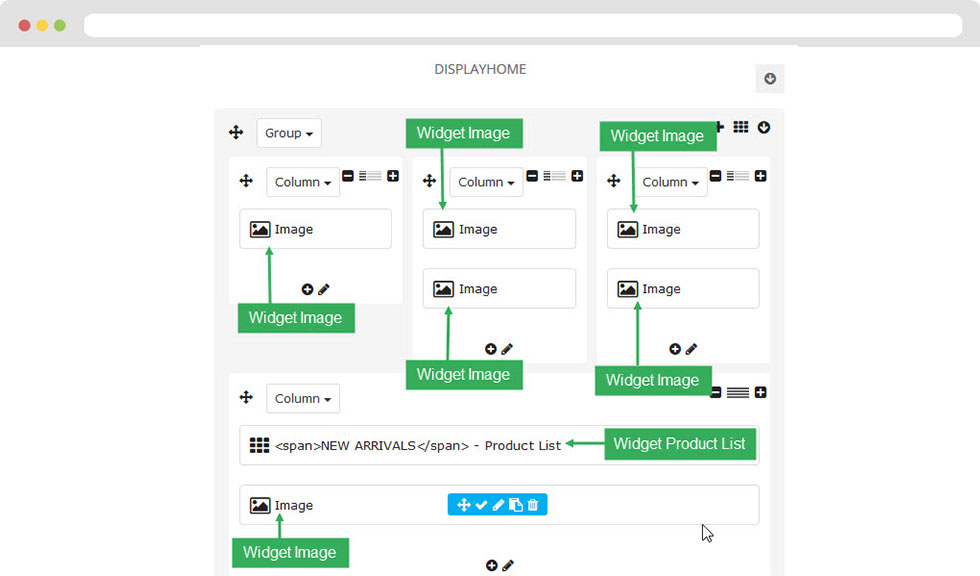Duplicate Image widget with copy icon
This screenshot has height=576, width=980.
[516, 505]
